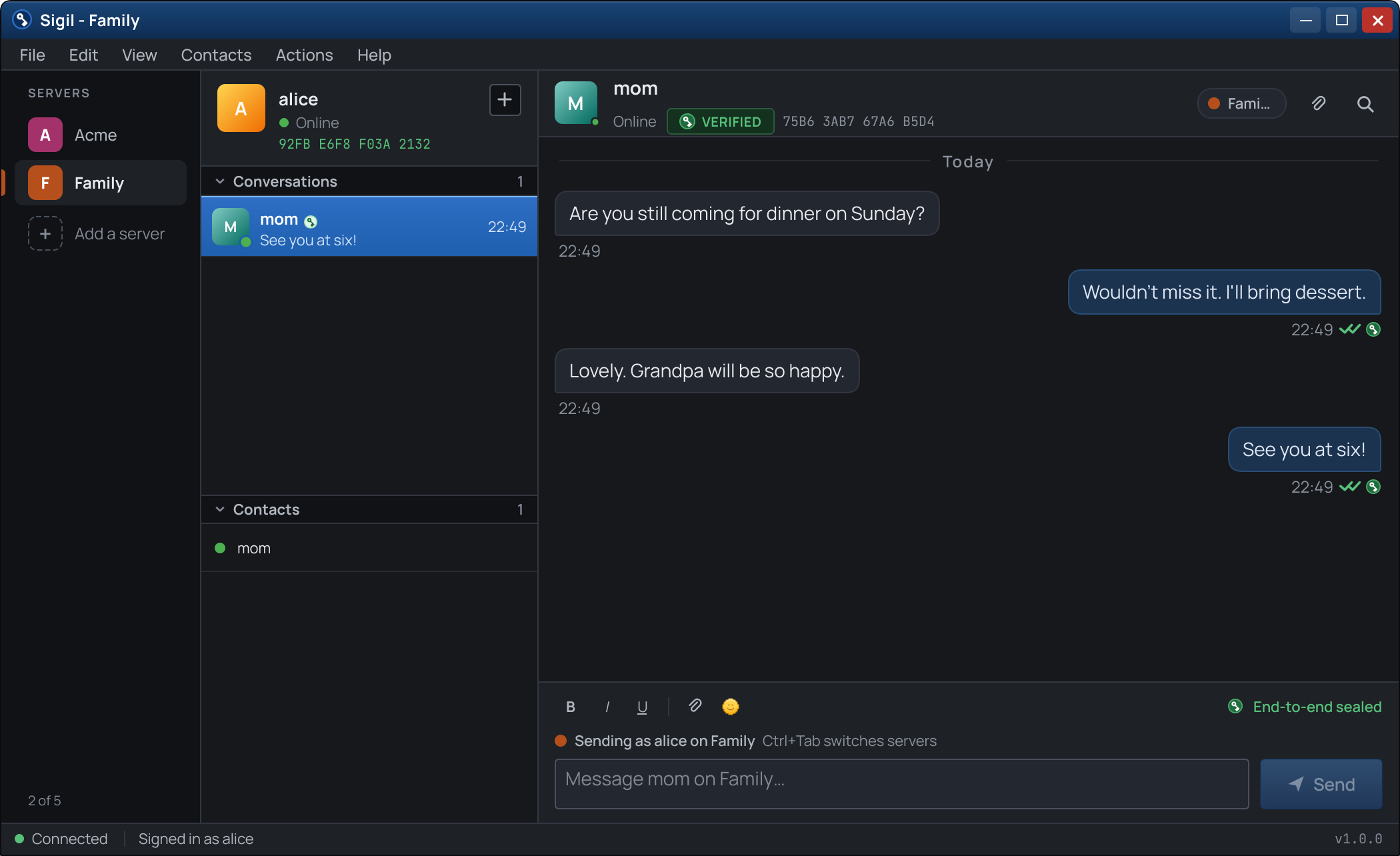Click 'Ctrl+Tab switches servers' hint text
The image size is (1400, 856).
coord(849,741)
